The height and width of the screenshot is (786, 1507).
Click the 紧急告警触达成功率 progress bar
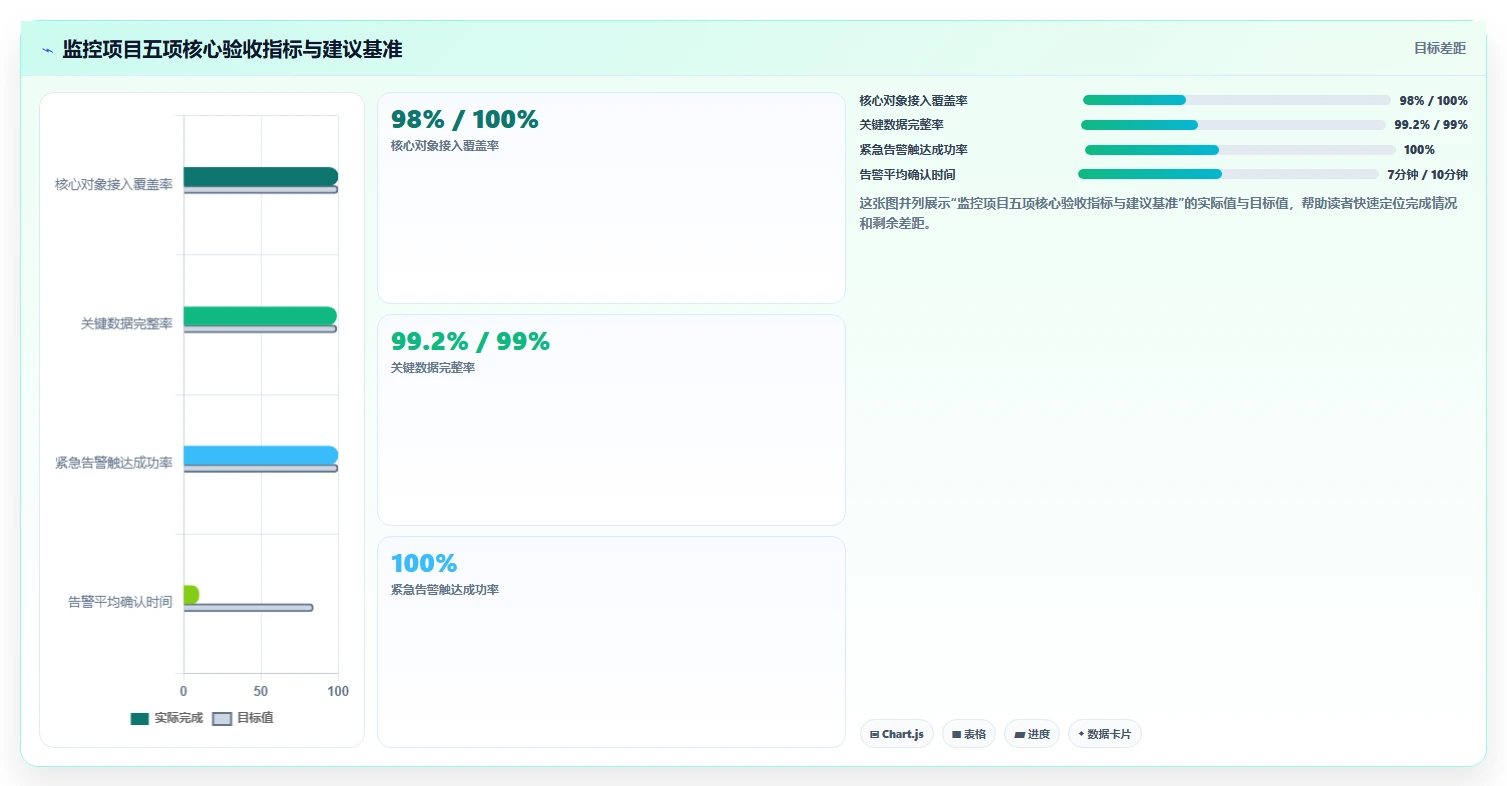pyautogui.click(x=1240, y=150)
